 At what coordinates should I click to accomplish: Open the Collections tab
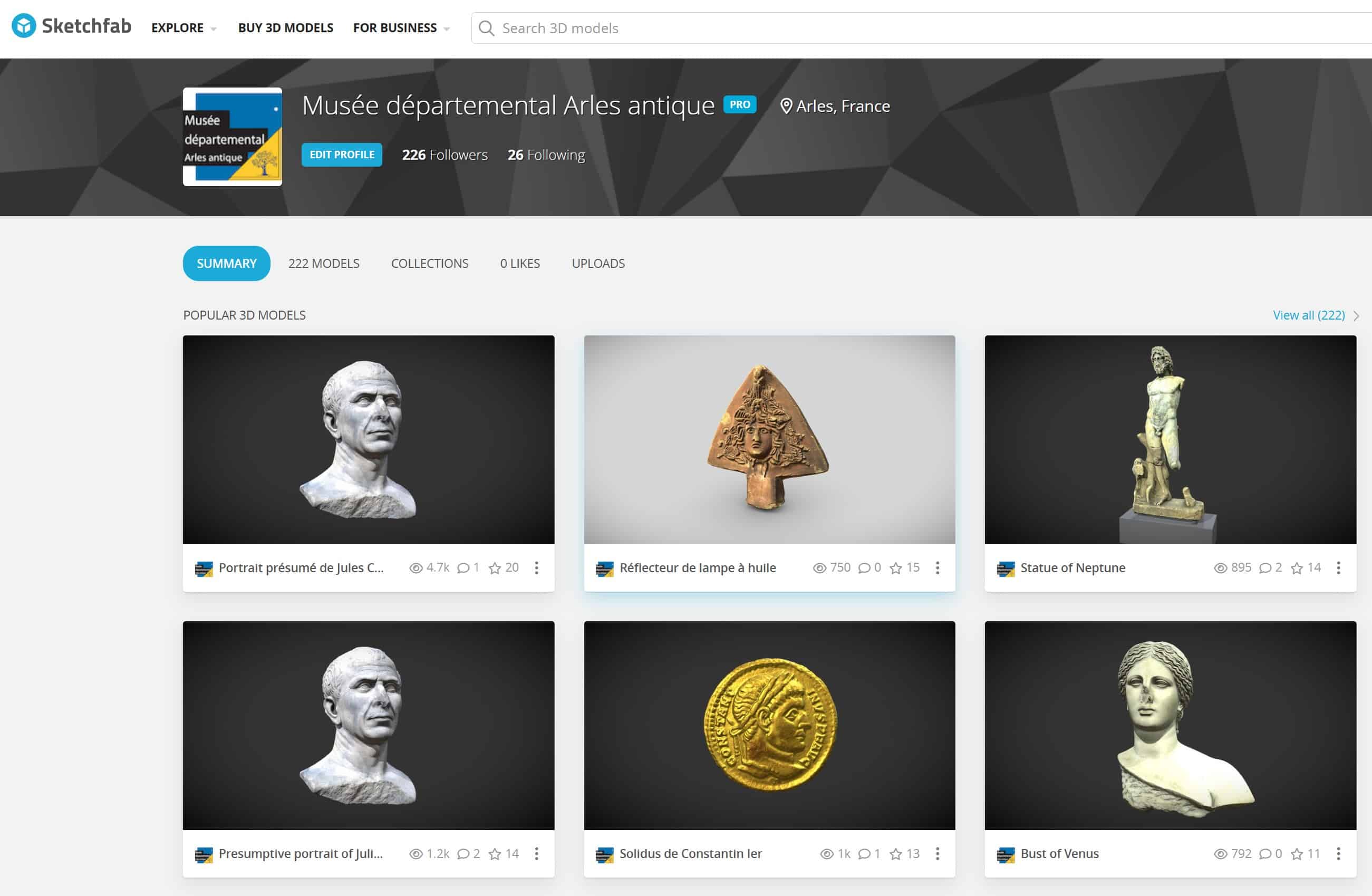pyautogui.click(x=430, y=264)
